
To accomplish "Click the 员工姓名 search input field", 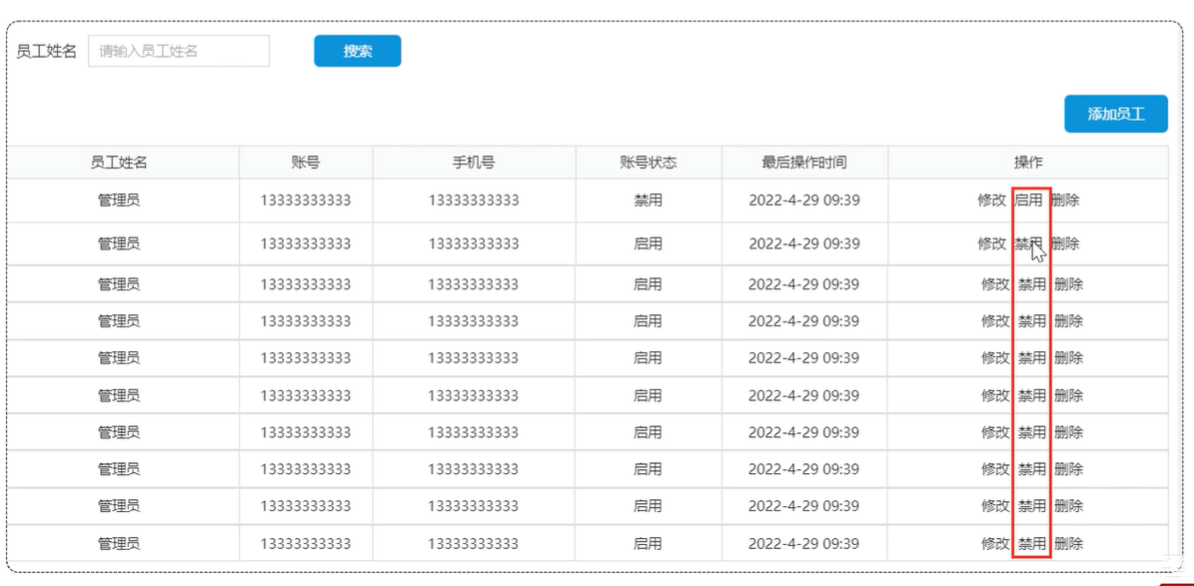I will (x=179, y=51).
